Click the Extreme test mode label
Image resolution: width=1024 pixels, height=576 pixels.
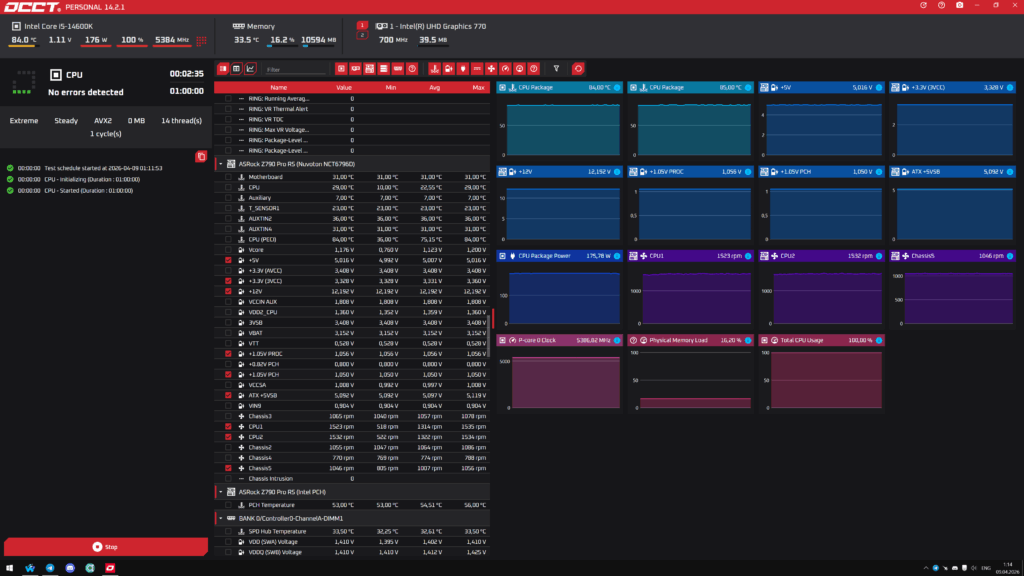coord(24,121)
